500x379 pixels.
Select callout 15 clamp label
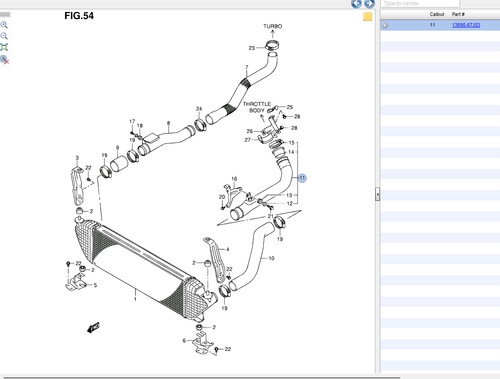coord(291,143)
